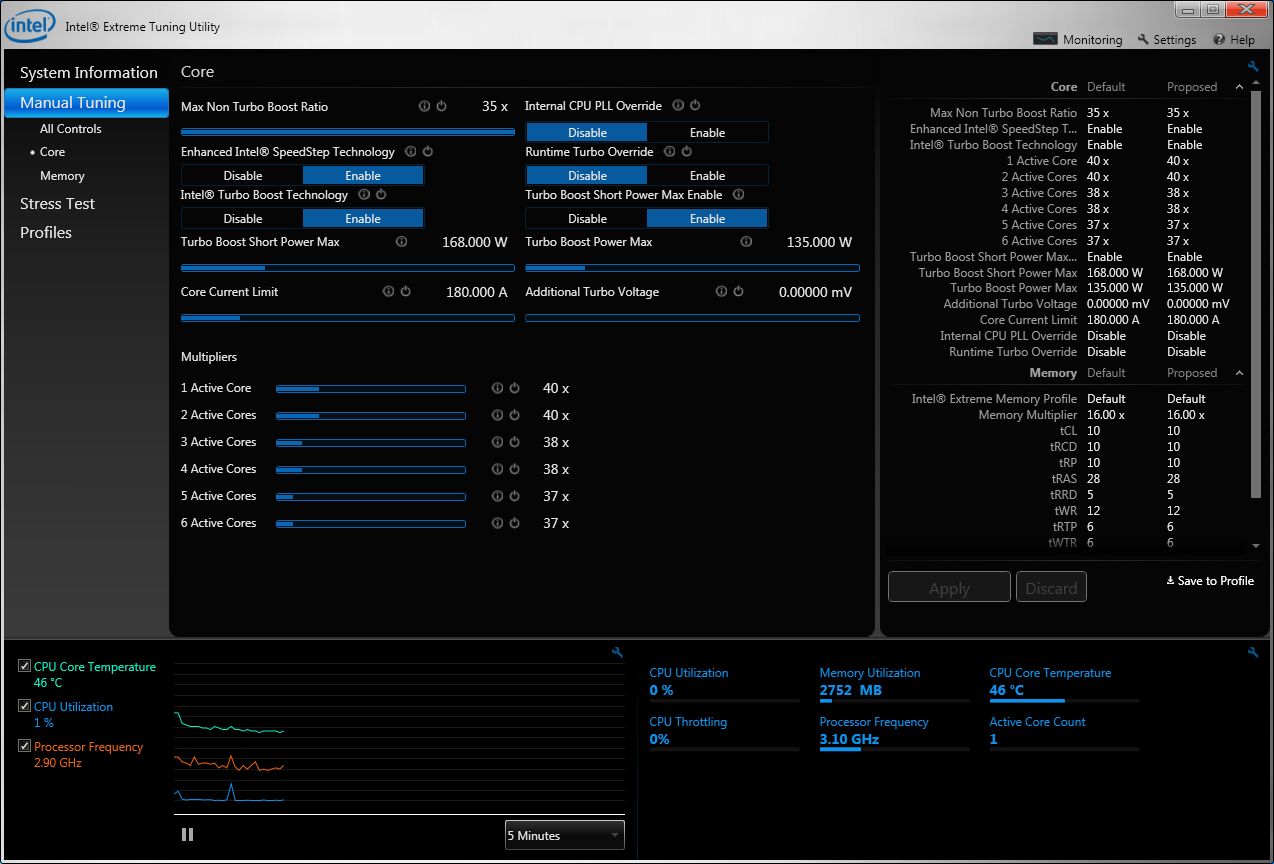1274x864 pixels.
Task: Click wrench icon above the utilization readouts
Action: click(1253, 653)
